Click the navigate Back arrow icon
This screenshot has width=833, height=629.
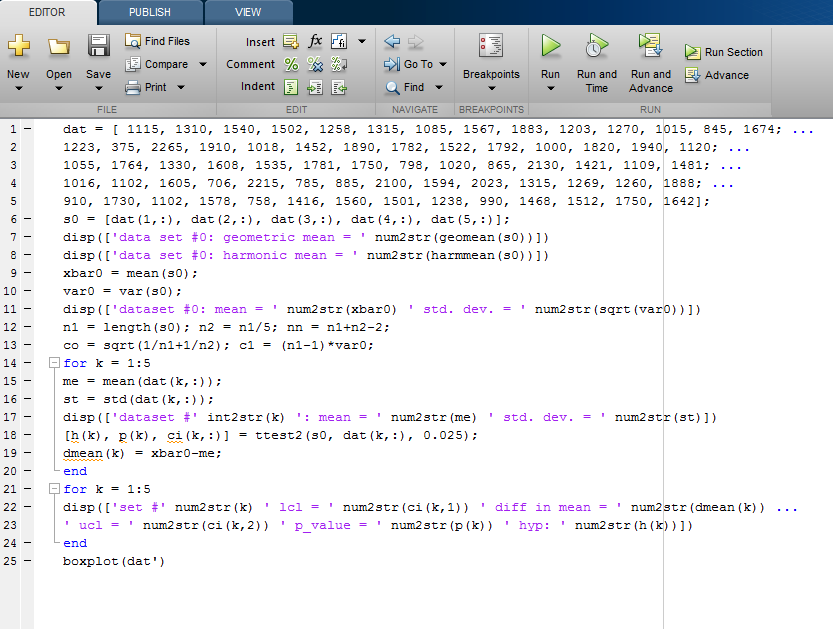(x=392, y=41)
